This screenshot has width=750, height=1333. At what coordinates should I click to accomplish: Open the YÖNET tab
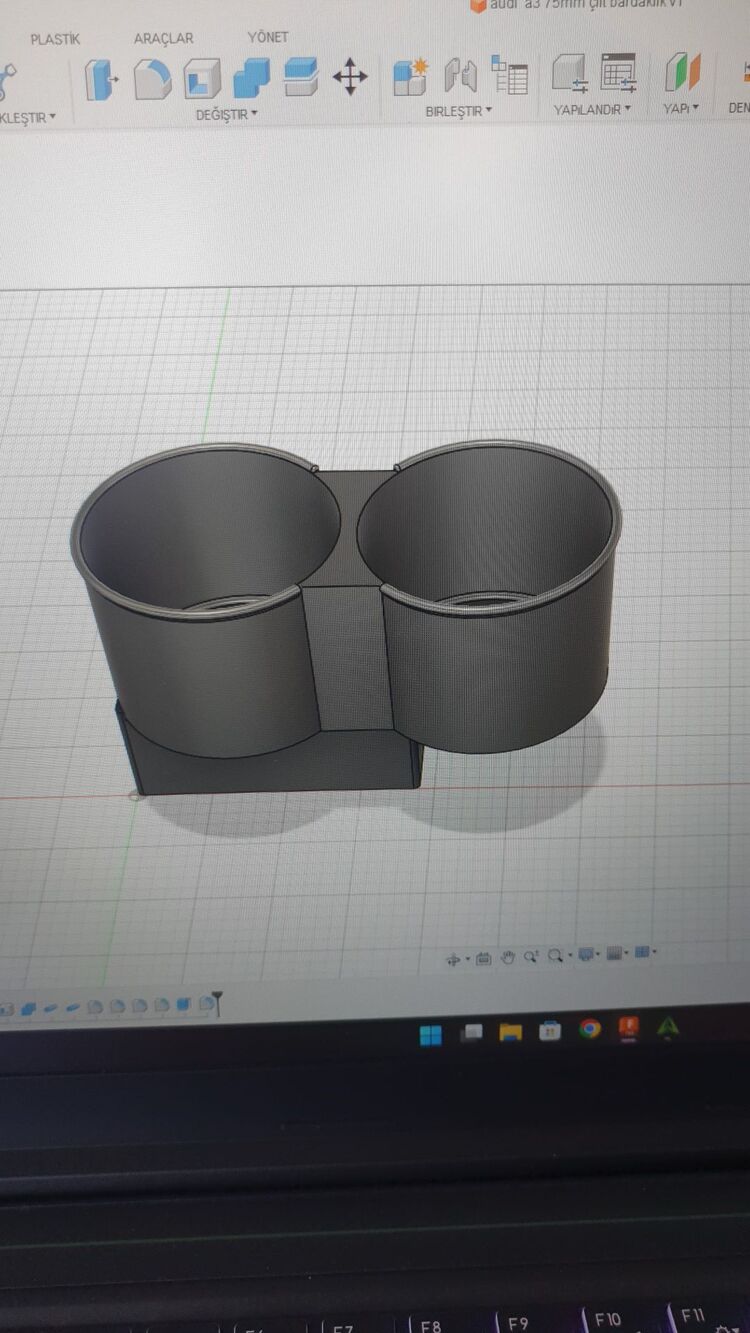pyautogui.click(x=268, y=37)
